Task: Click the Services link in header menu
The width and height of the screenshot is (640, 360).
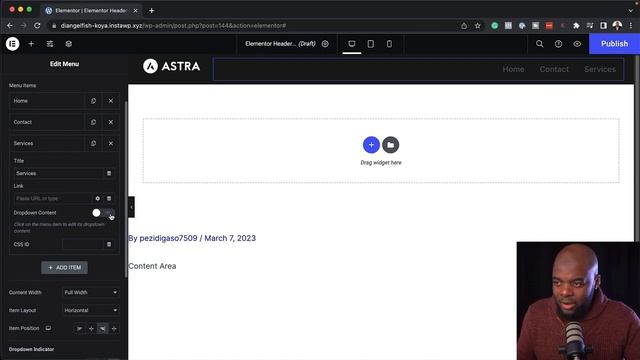Action: coord(600,69)
